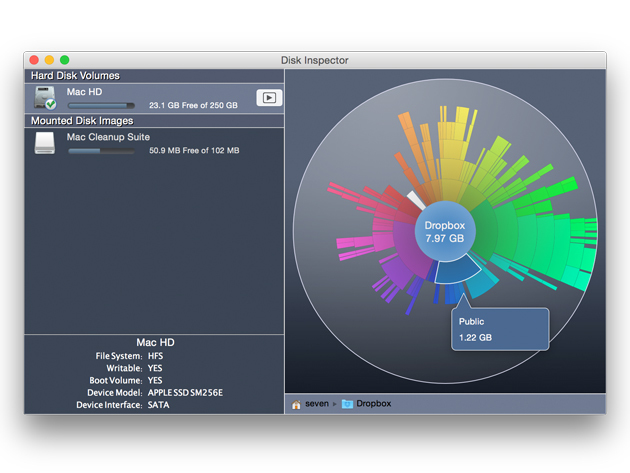Select the Mac HD volume name
Image resolution: width=630 pixels, height=473 pixels.
click(x=84, y=92)
